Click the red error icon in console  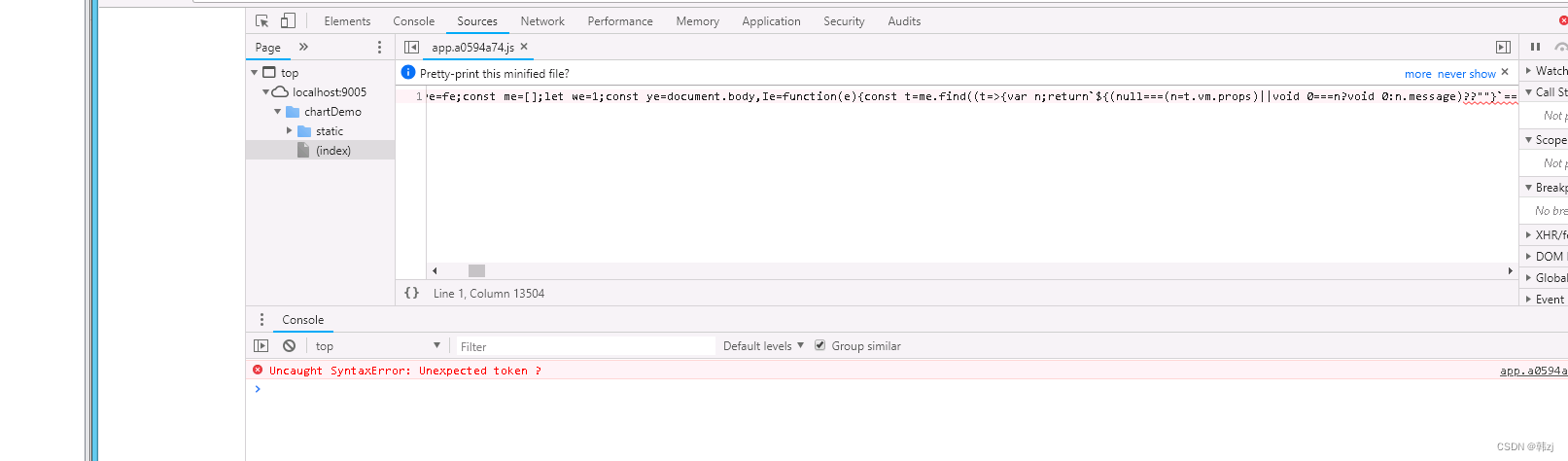pos(258,370)
